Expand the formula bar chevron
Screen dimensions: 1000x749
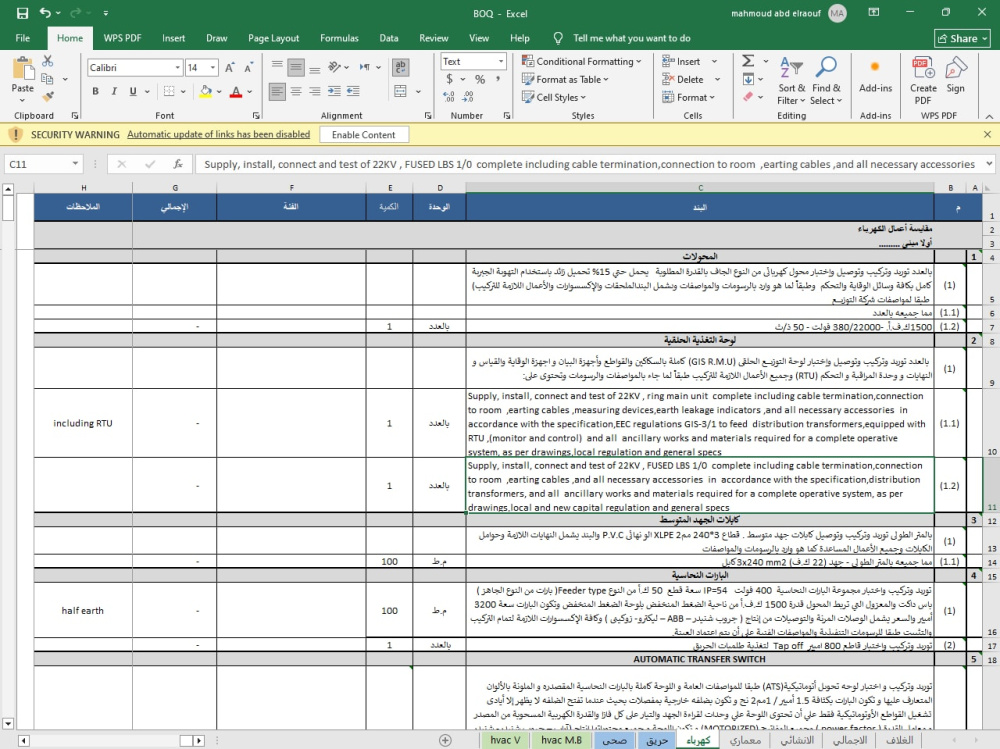989,164
